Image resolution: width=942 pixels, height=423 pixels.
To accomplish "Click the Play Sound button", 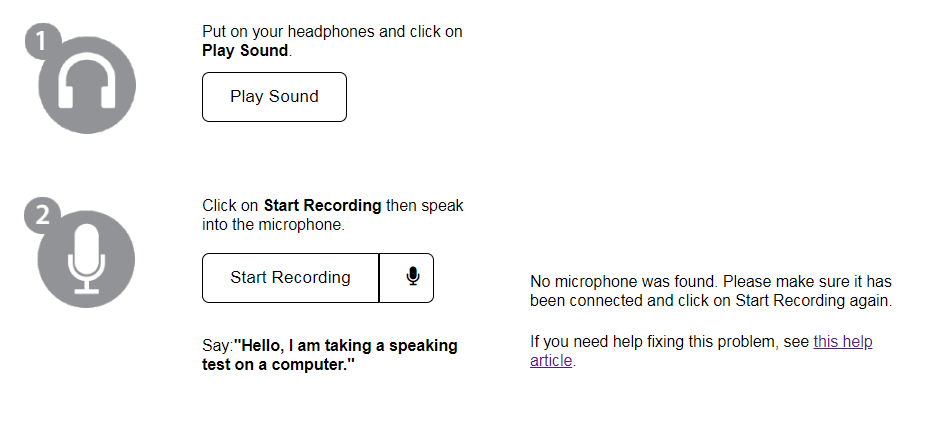I will (x=275, y=97).
